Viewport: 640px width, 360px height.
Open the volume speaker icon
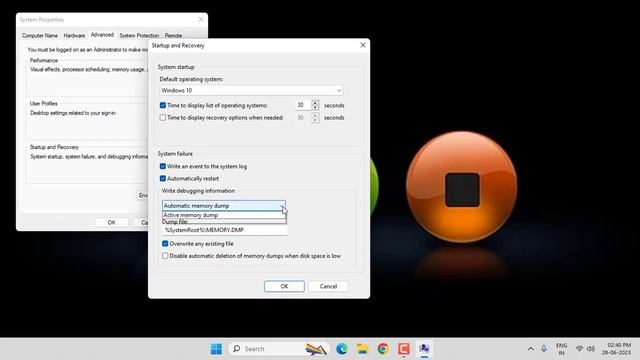click(x=591, y=349)
